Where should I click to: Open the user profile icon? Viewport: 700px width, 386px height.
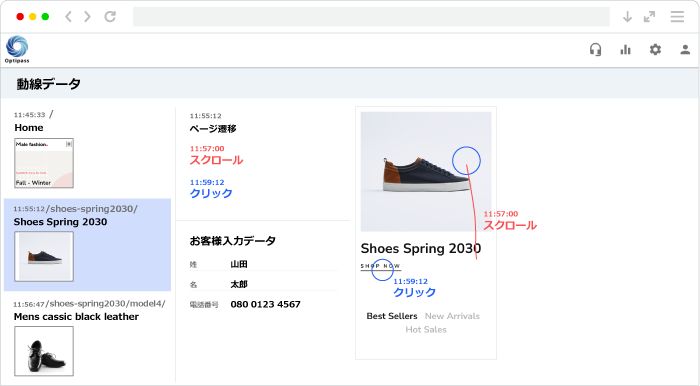(685, 50)
